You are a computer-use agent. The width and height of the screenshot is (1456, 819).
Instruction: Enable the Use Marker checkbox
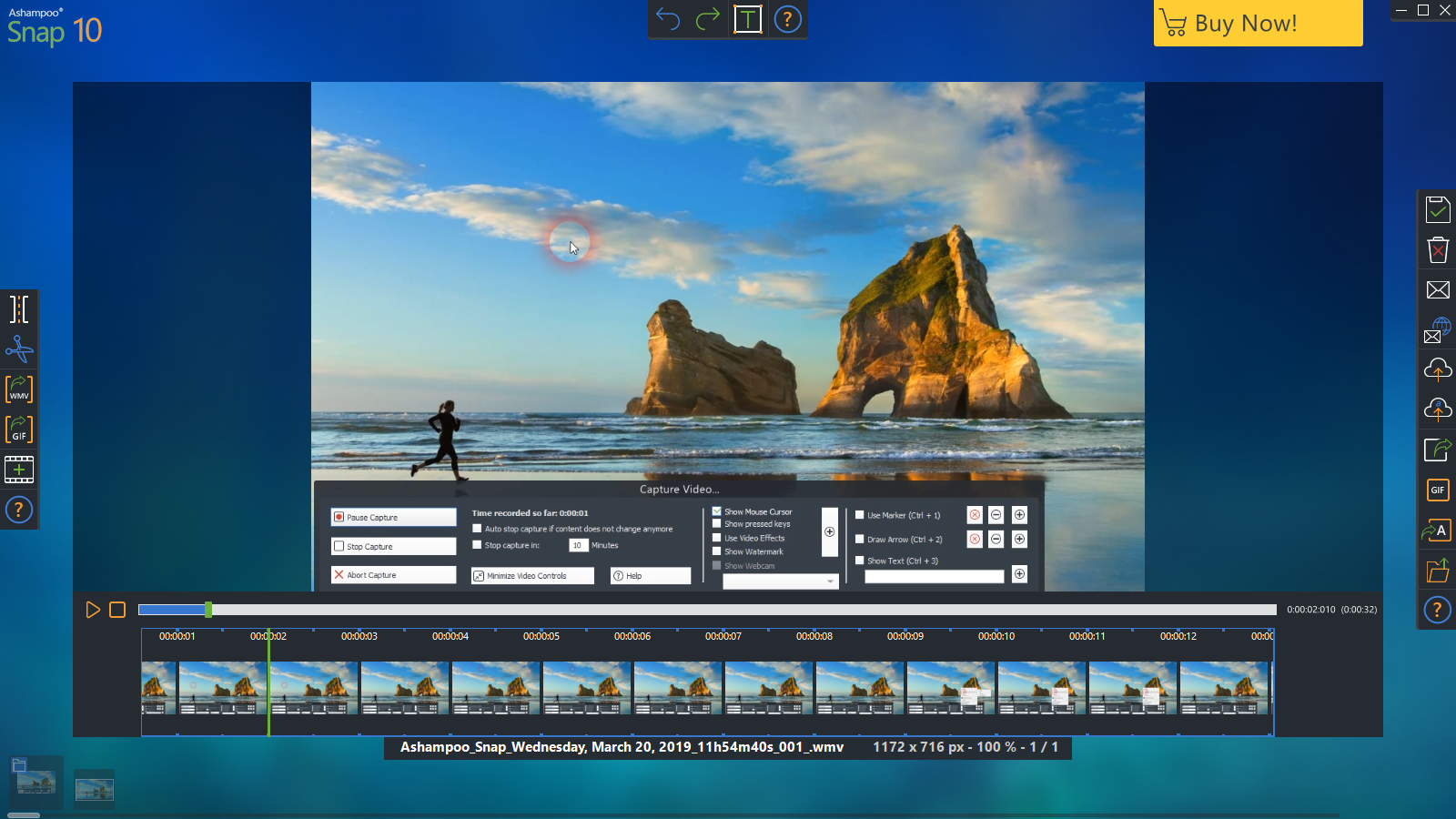(x=860, y=515)
